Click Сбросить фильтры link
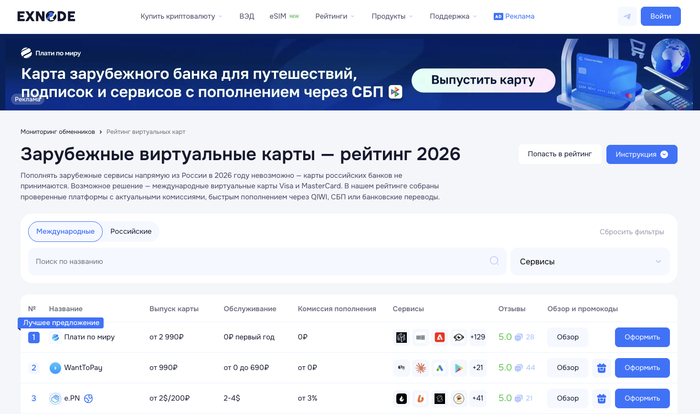The image size is (700, 414). click(x=631, y=231)
